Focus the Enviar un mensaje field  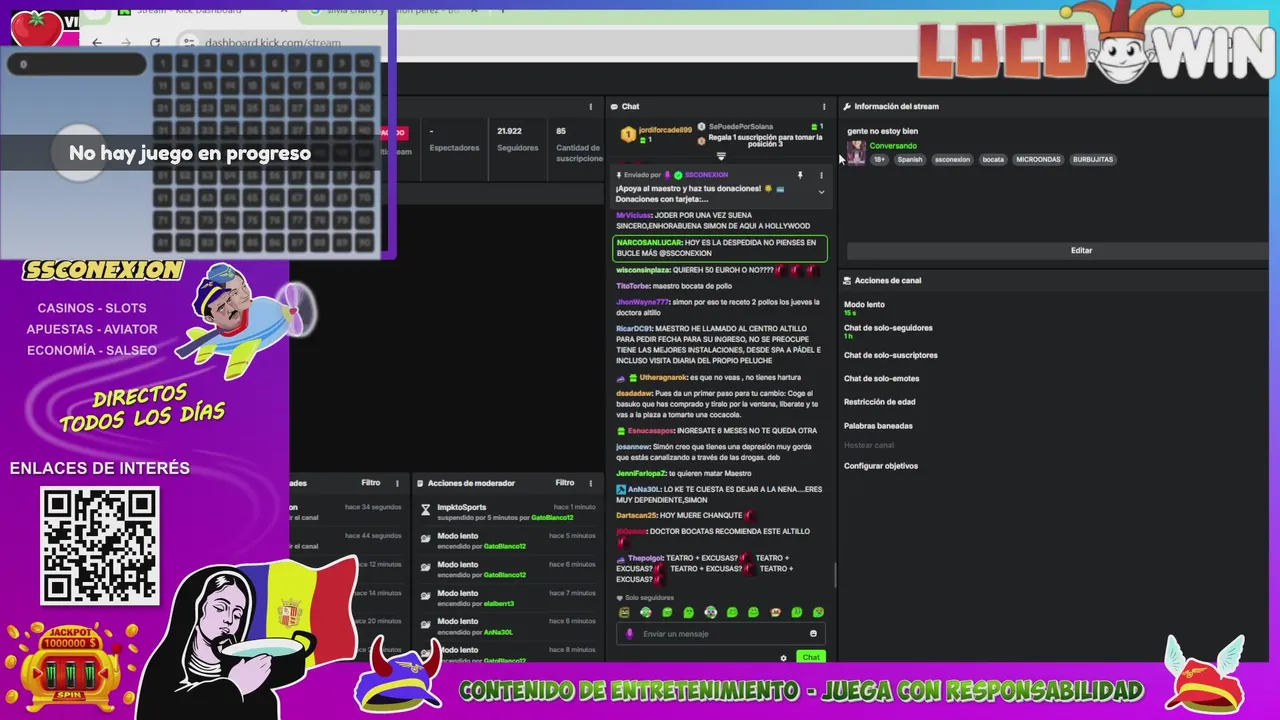coord(720,633)
